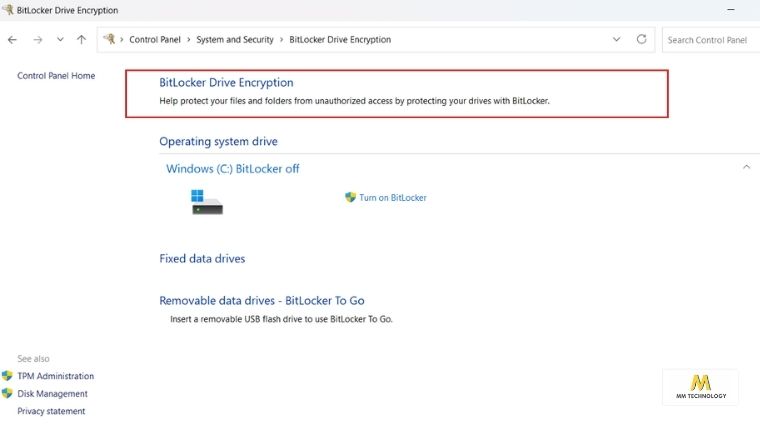Viewport: 760px width, 430px height.
Task: Open Control Panel Home
Action: pyautogui.click(x=56, y=76)
